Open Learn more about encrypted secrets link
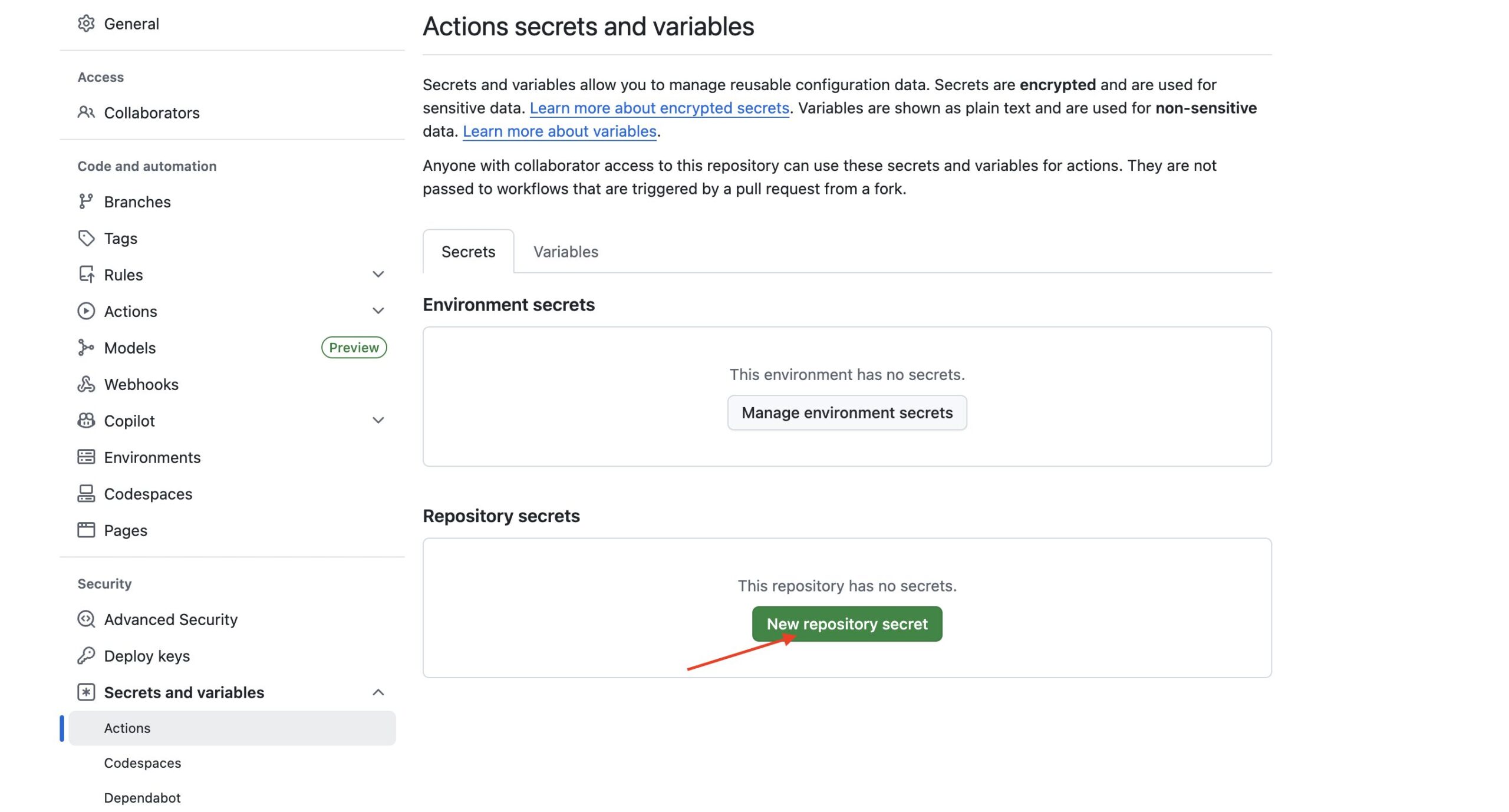Image resolution: width=1509 pixels, height=812 pixels. click(x=659, y=108)
